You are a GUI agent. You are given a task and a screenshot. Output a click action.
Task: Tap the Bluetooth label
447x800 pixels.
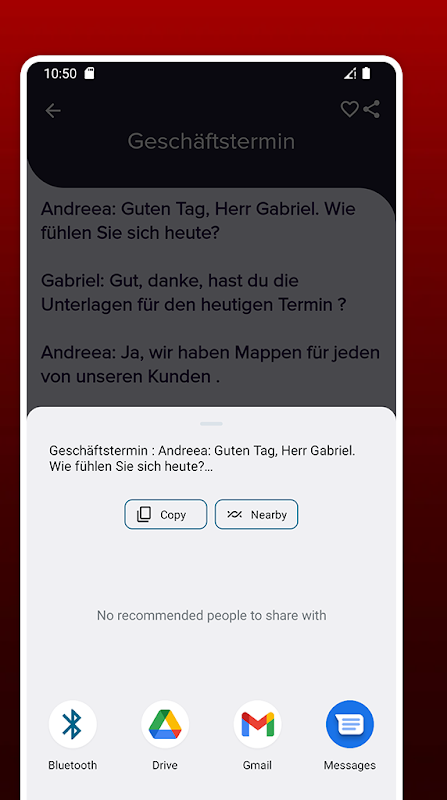click(x=72, y=765)
